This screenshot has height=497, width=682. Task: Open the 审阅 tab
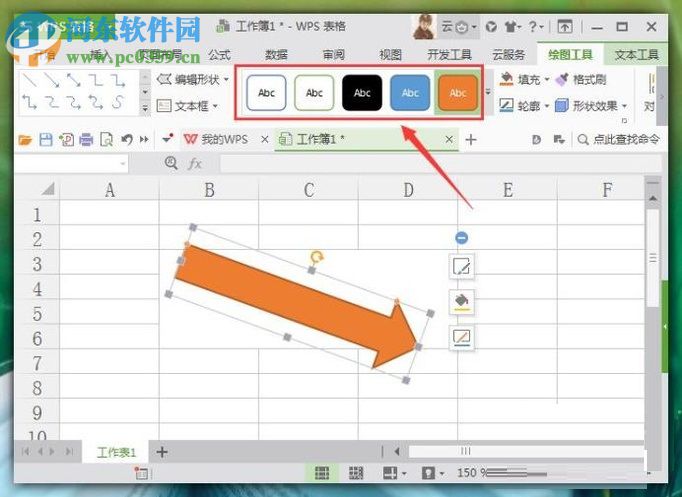pyautogui.click(x=334, y=55)
